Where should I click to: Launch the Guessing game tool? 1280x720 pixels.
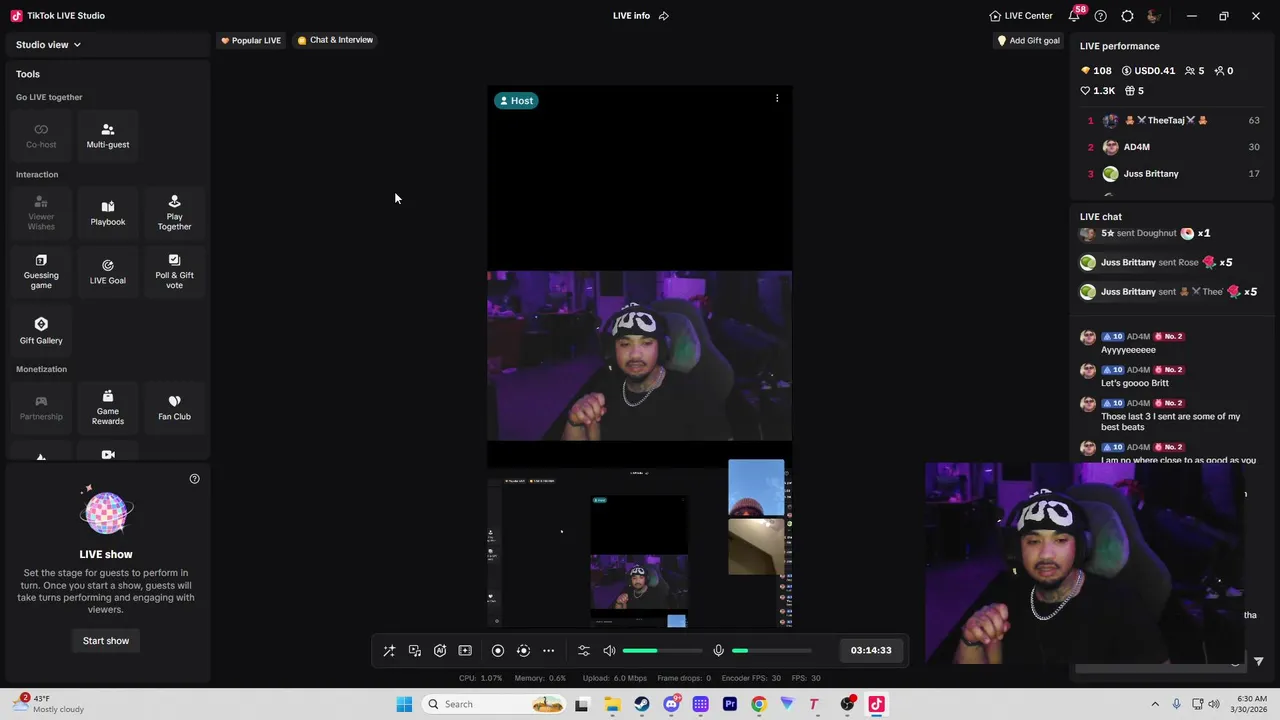click(x=41, y=271)
